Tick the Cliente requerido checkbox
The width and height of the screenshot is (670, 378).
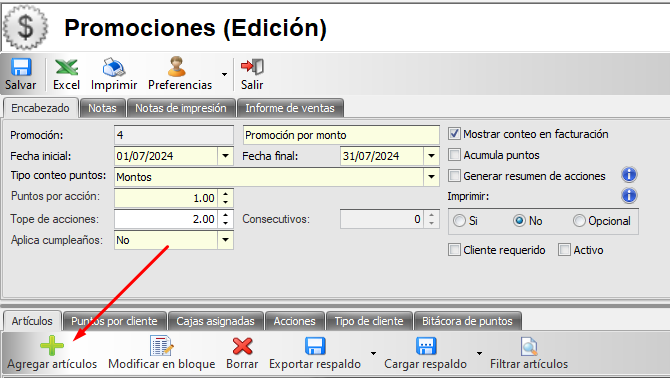(x=454, y=249)
